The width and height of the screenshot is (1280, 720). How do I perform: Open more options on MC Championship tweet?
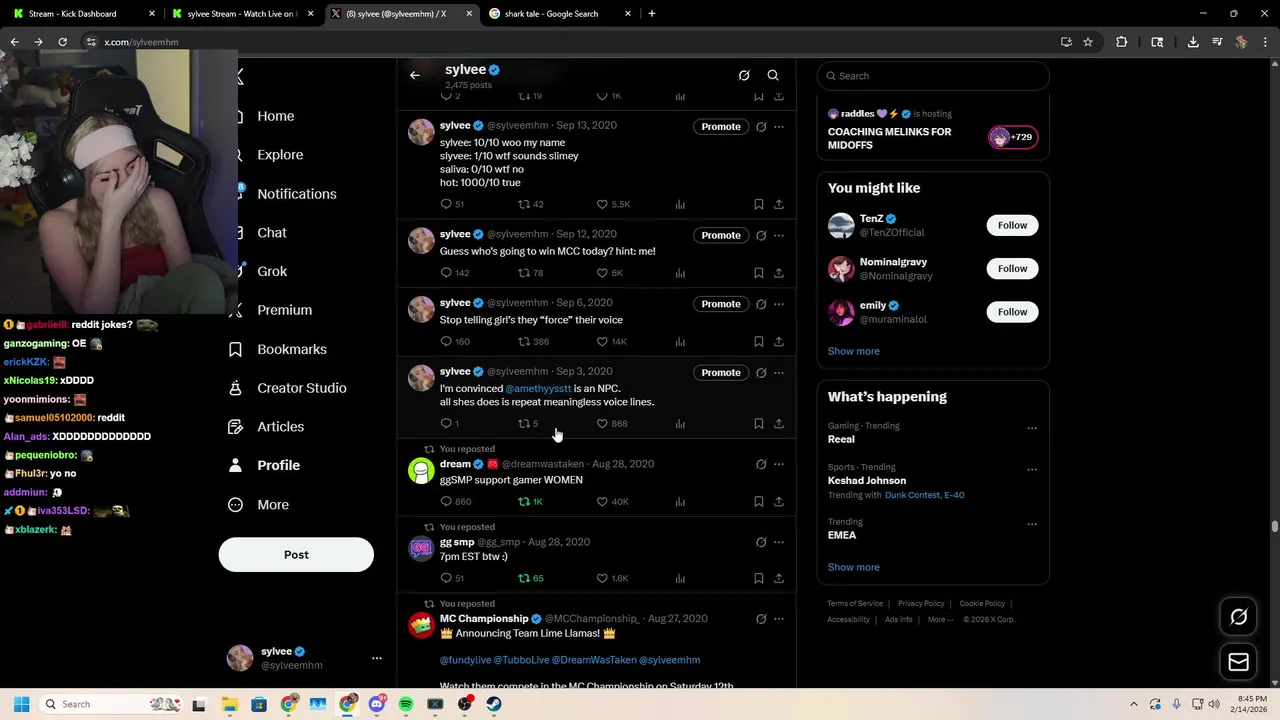pyautogui.click(x=779, y=619)
